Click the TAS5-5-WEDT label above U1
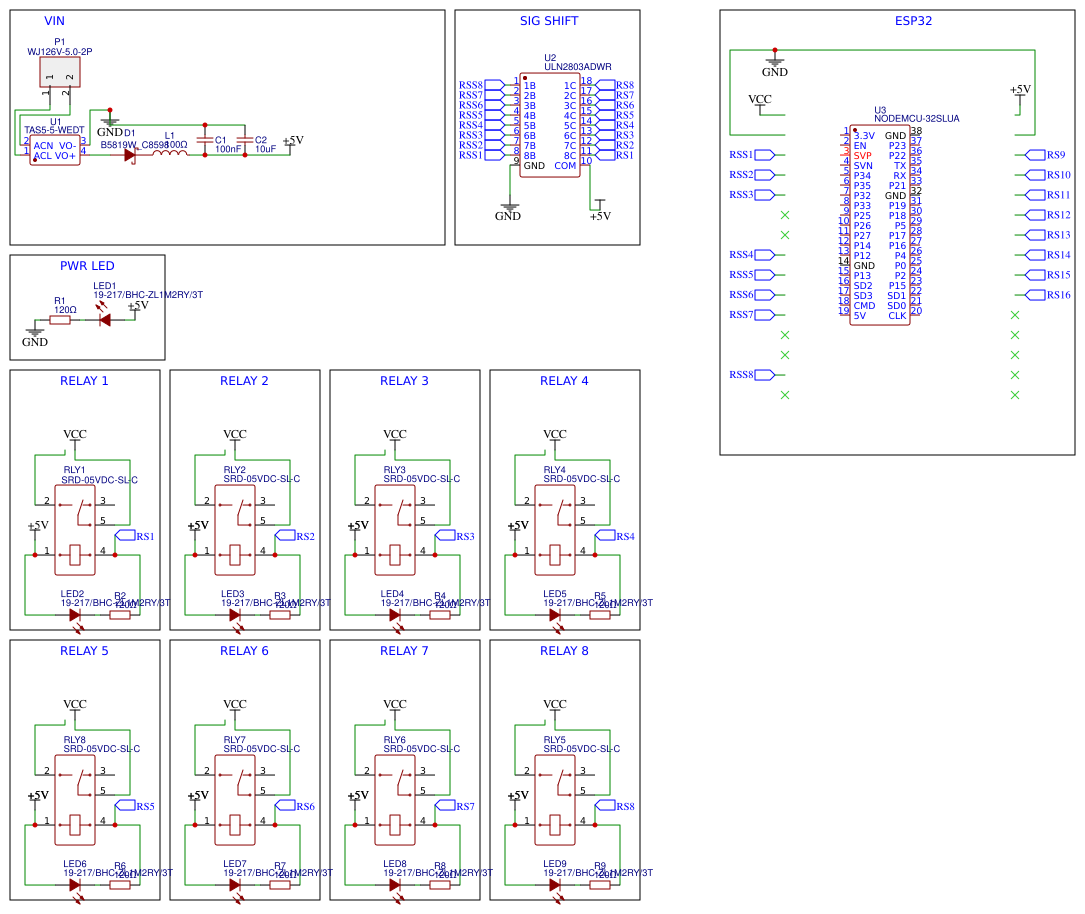 55,130
